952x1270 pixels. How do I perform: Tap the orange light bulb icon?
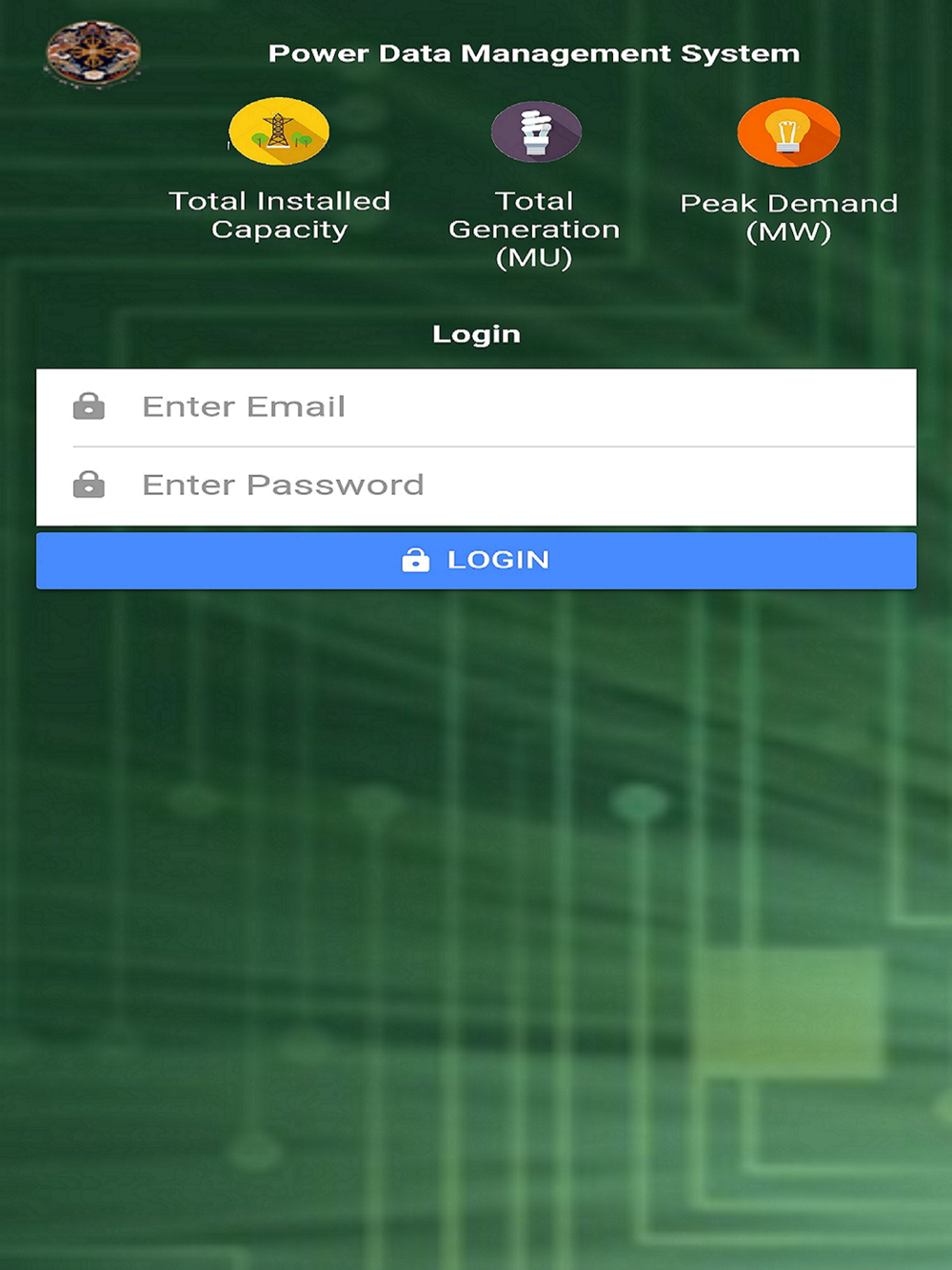pyautogui.click(x=788, y=132)
